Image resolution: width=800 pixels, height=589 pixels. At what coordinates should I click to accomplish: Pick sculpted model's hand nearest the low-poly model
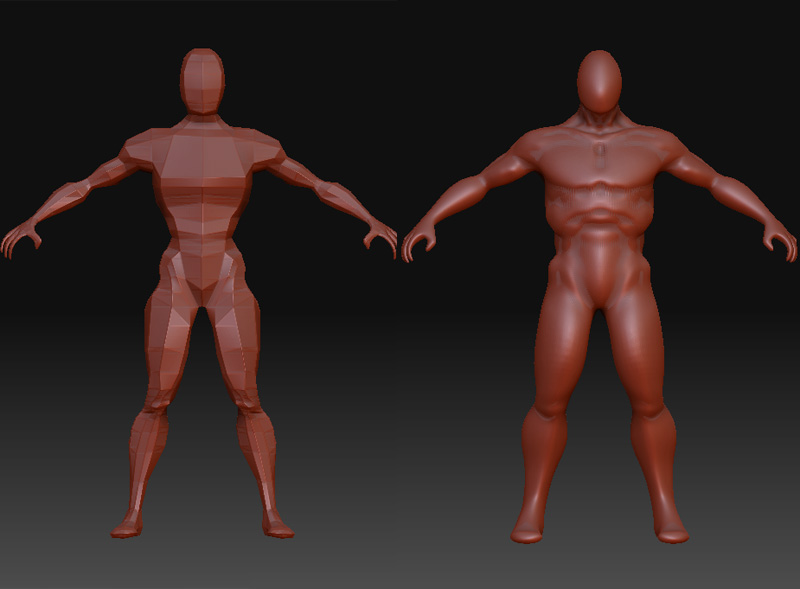(x=419, y=240)
